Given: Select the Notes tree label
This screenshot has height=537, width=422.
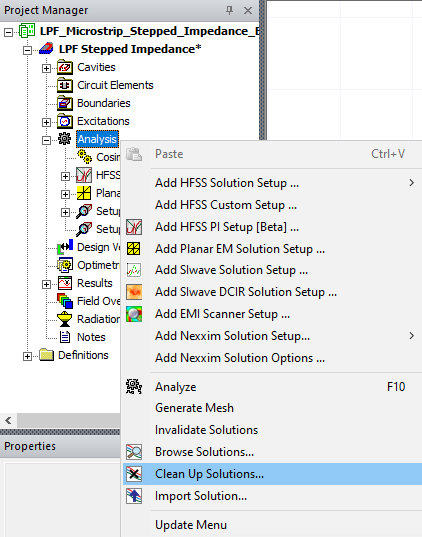Looking at the screenshot, I should [x=91, y=337].
